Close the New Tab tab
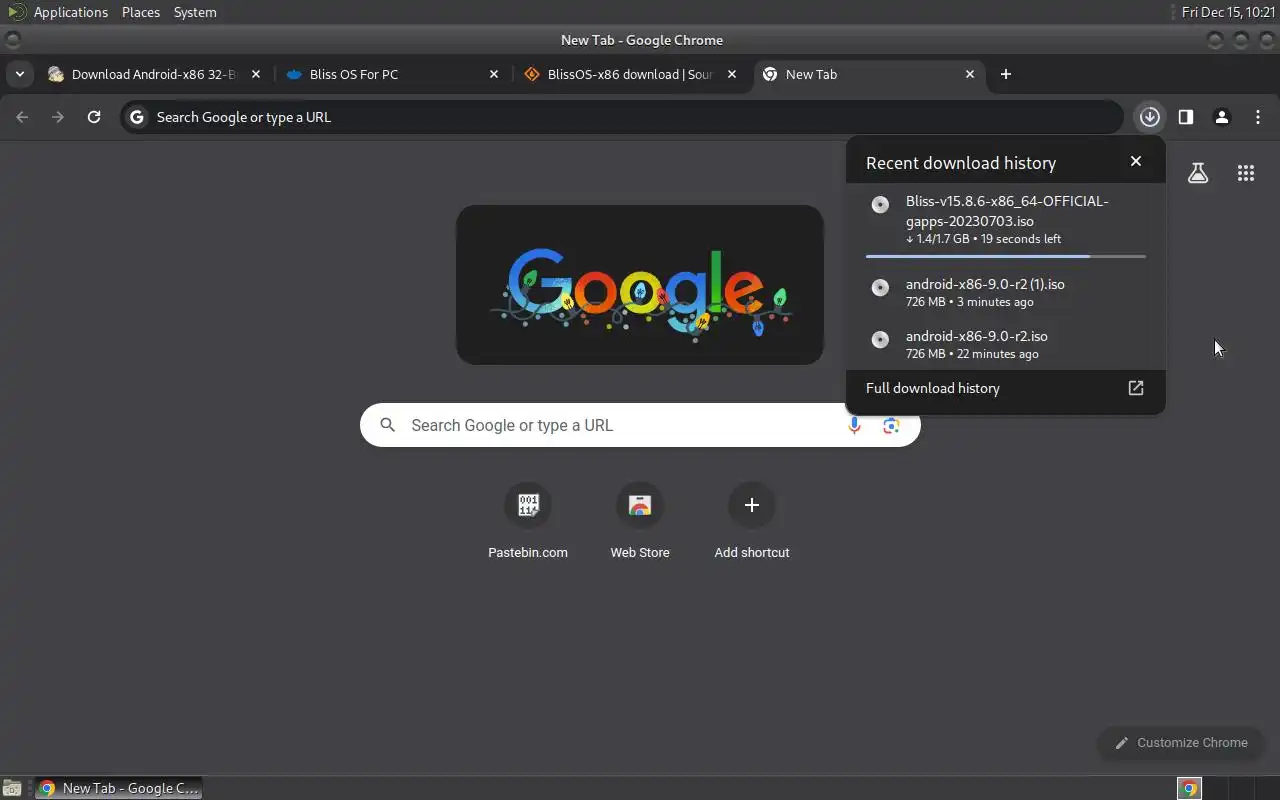The height and width of the screenshot is (800, 1280). tap(970, 74)
